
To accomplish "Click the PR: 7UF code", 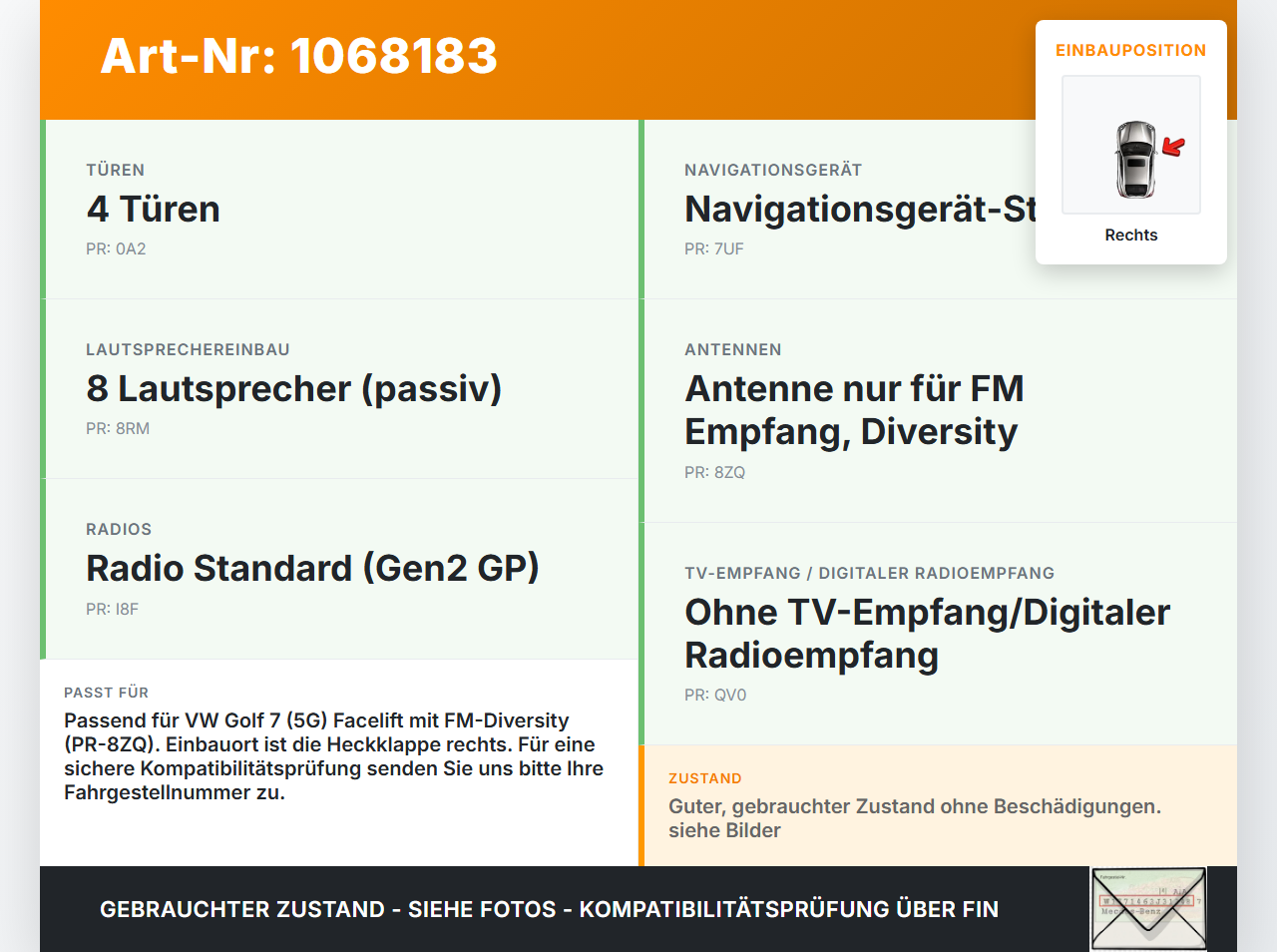I will (x=714, y=249).
